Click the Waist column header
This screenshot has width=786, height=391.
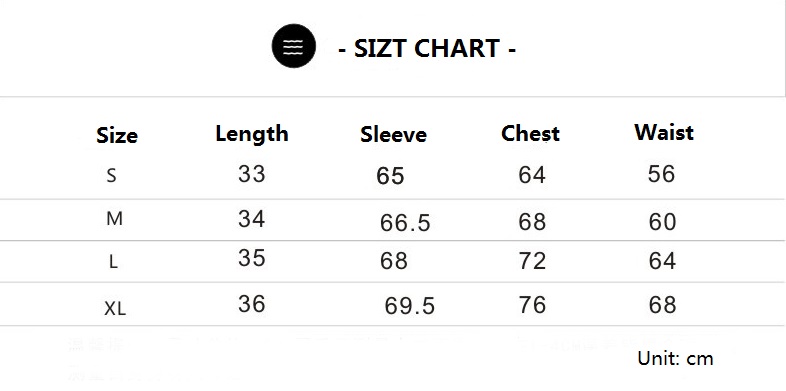pyautogui.click(x=664, y=132)
